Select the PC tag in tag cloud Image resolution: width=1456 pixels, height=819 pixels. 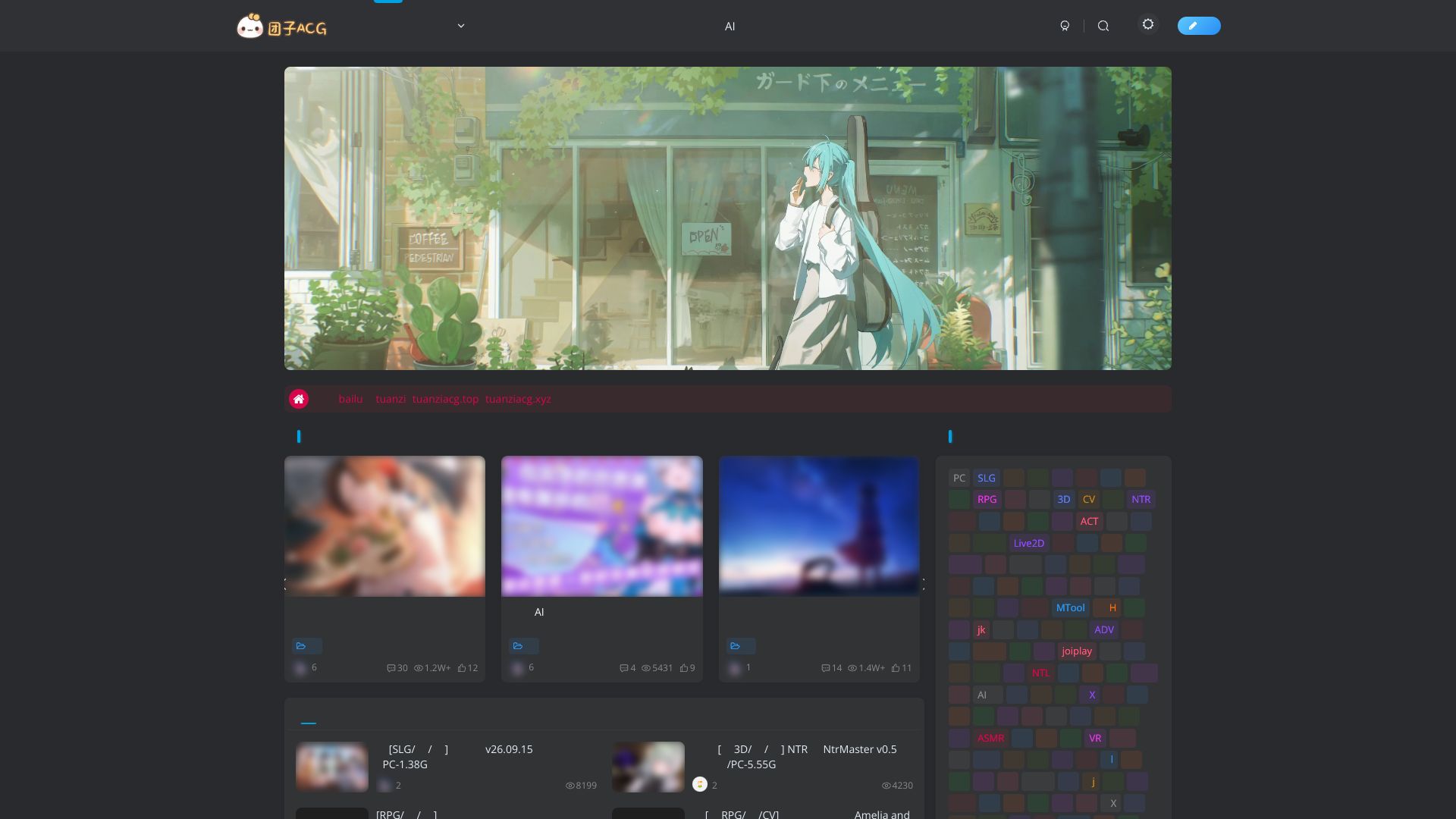click(959, 478)
